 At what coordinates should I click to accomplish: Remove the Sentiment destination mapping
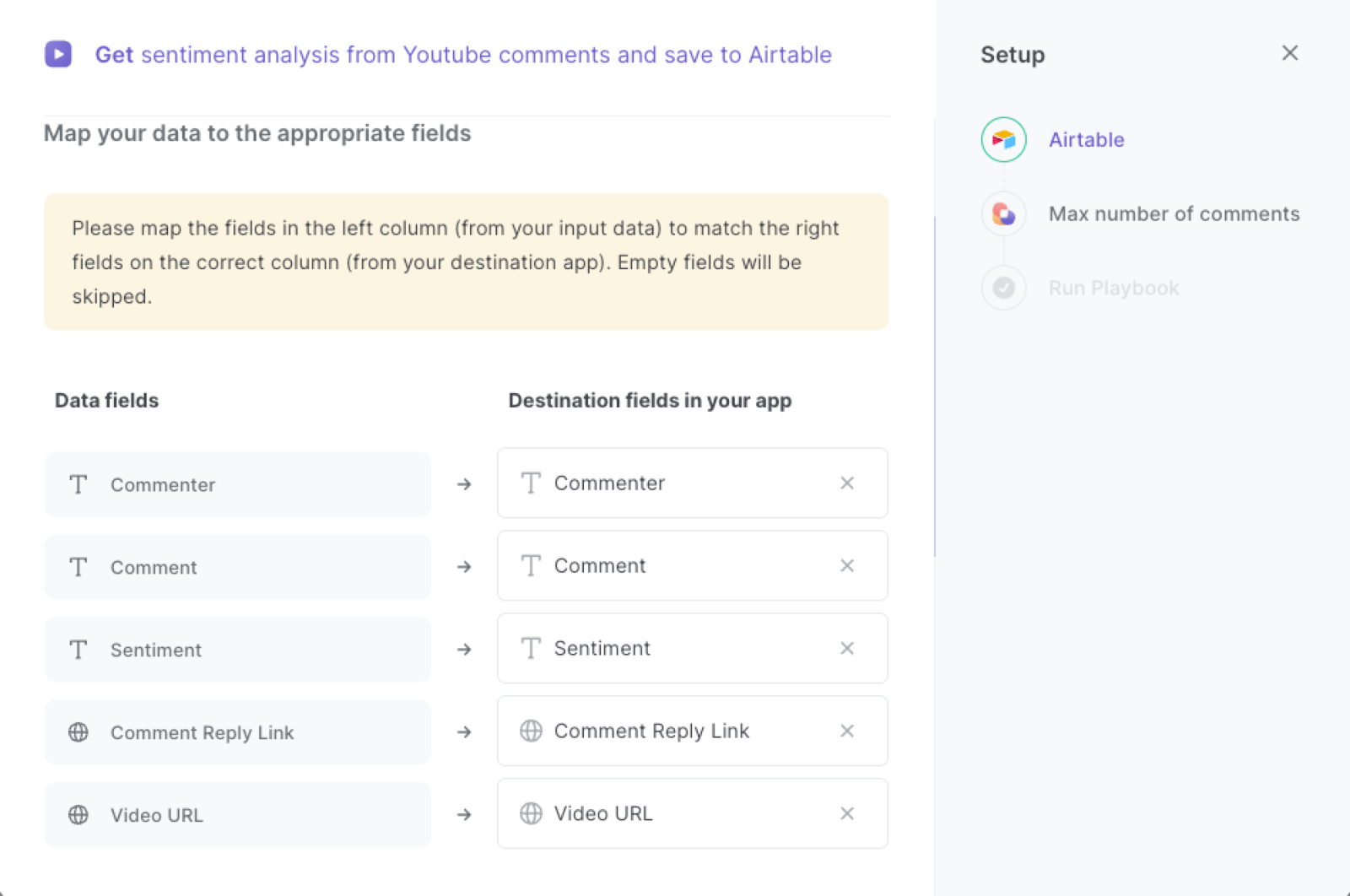[846, 649]
